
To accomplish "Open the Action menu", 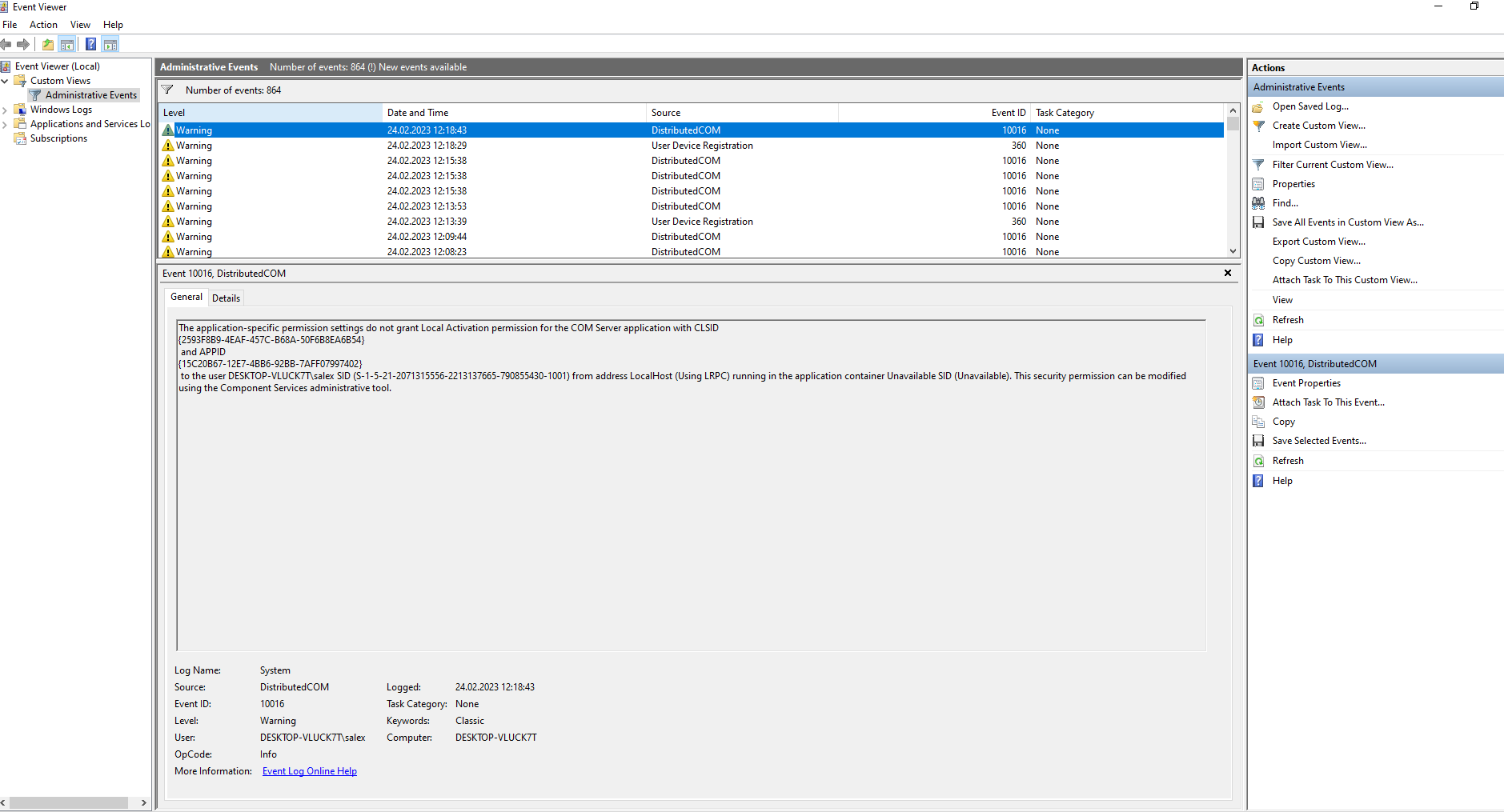I will pyautogui.click(x=43, y=25).
